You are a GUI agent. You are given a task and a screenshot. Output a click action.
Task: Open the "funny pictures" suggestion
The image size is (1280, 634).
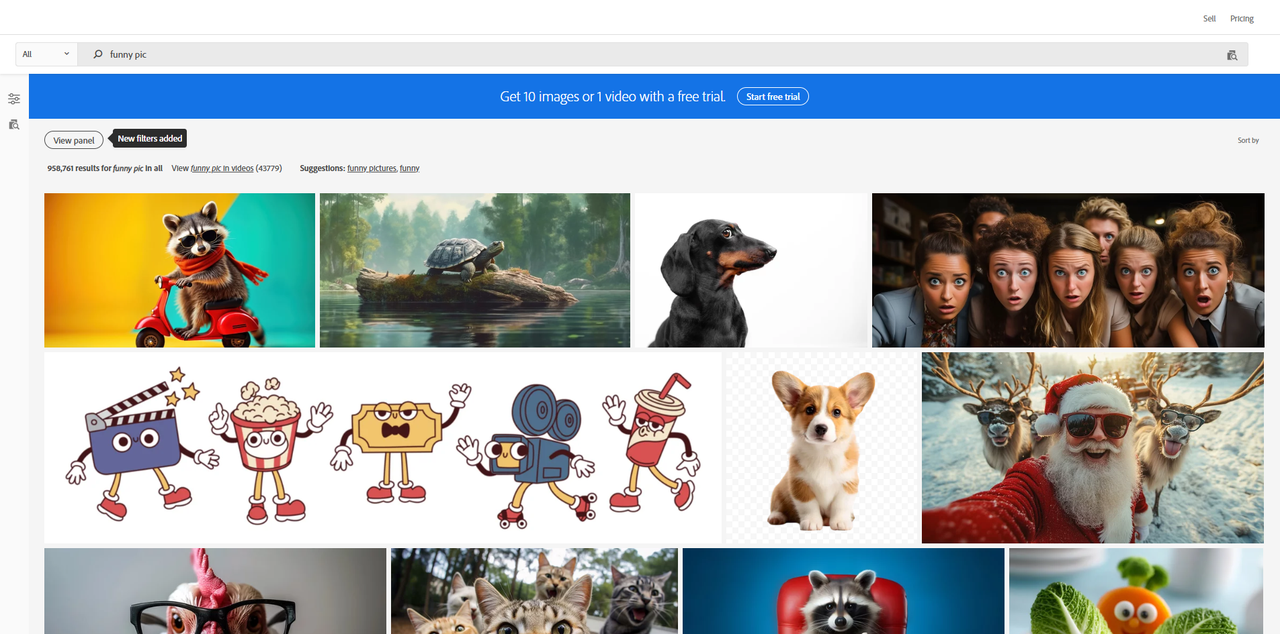tap(371, 168)
